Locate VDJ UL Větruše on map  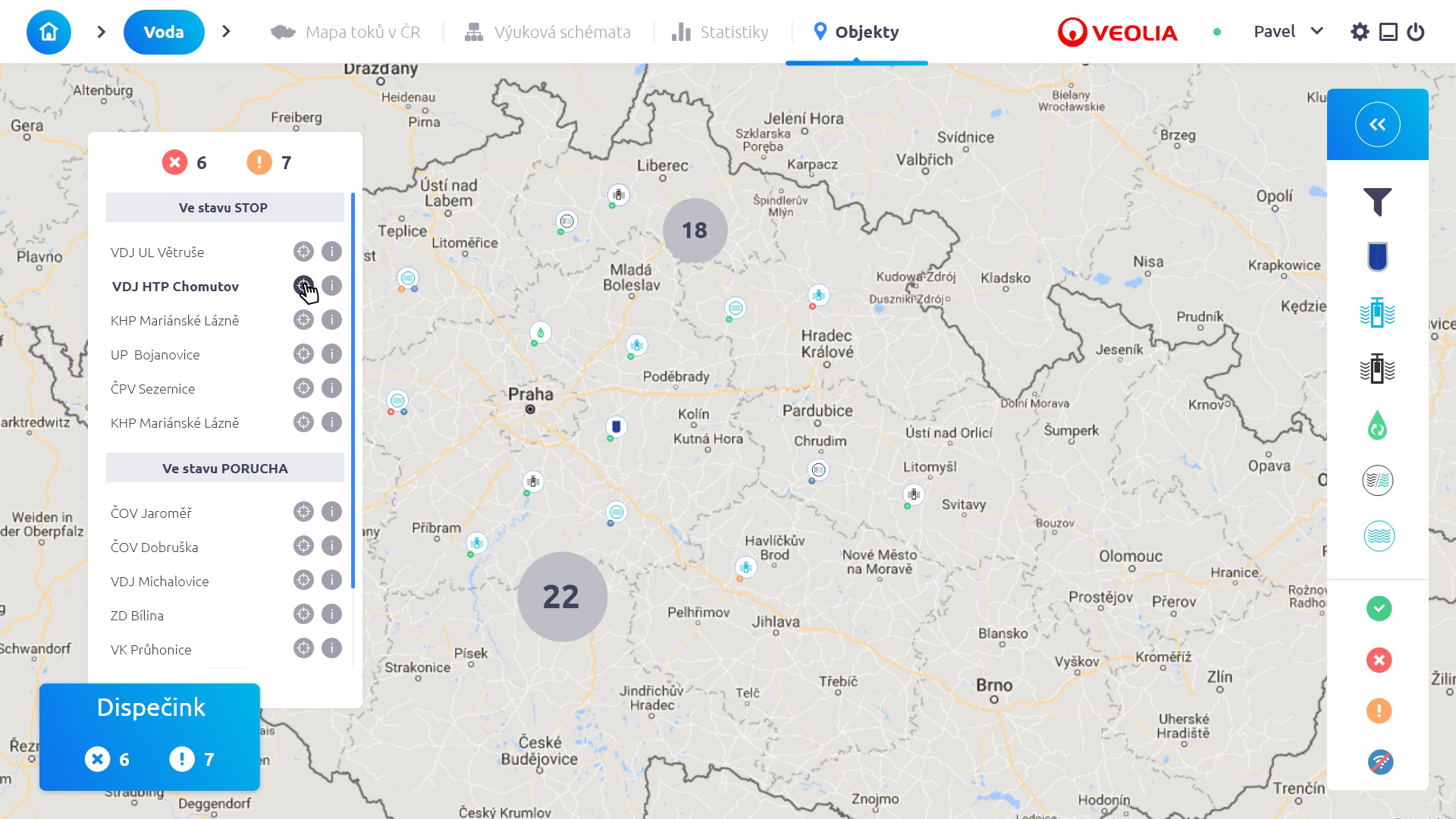point(303,251)
